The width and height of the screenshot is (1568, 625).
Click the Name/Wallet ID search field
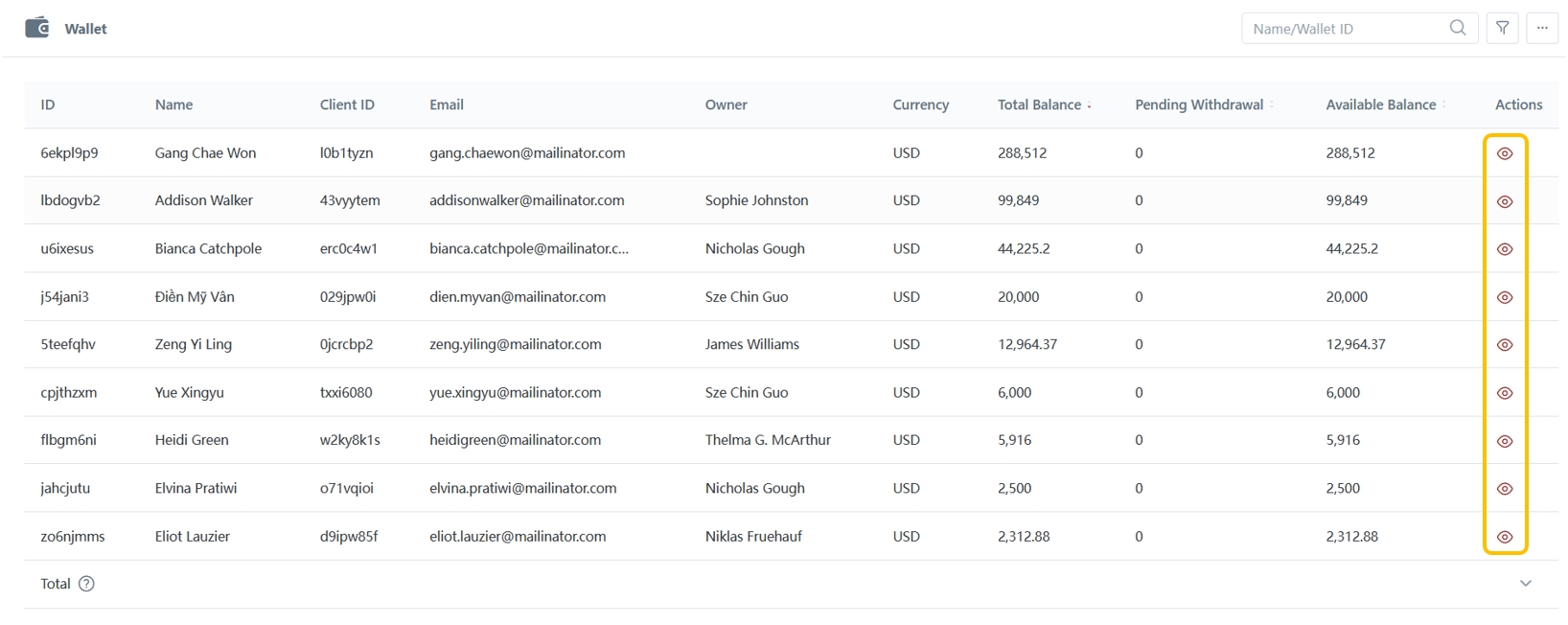tap(1342, 29)
